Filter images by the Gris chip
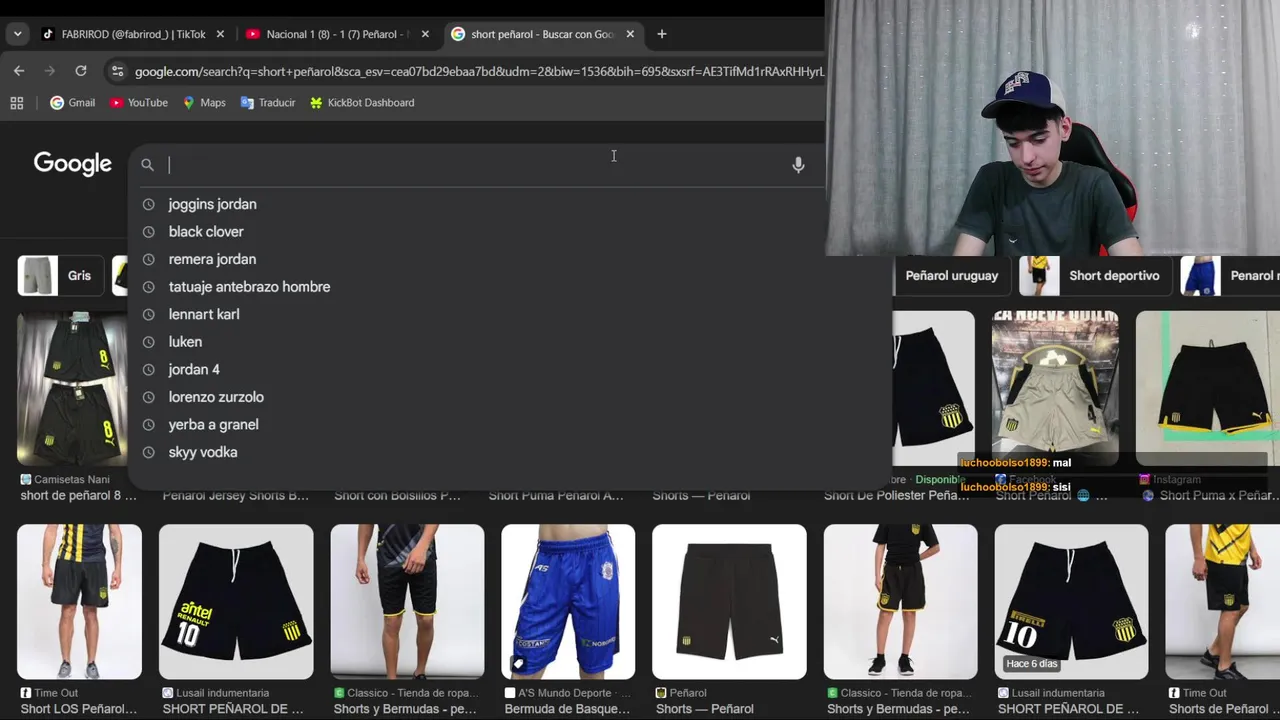Screen dimensions: 1280x720 click(60, 276)
